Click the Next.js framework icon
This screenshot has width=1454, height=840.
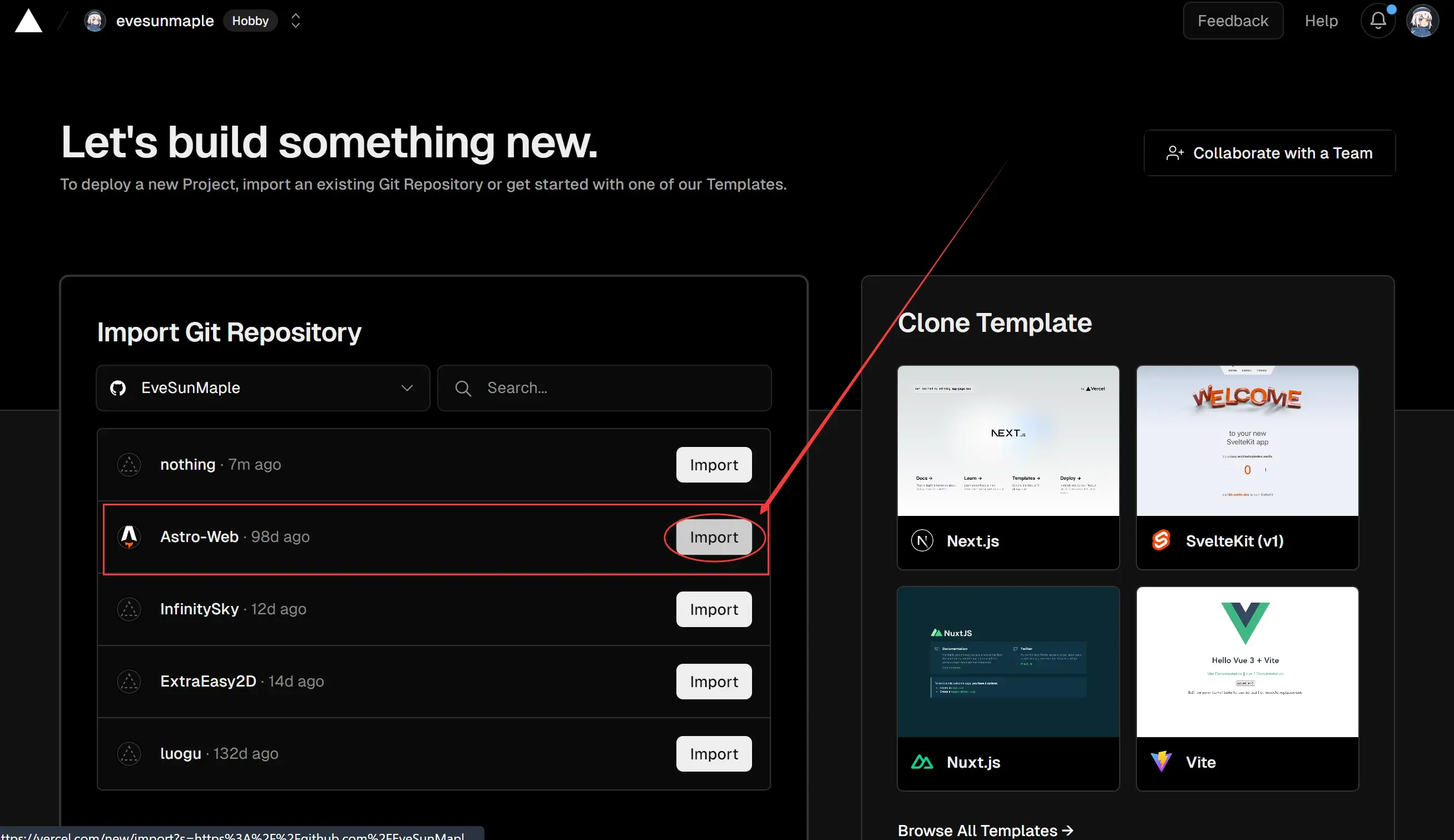pos(921,540)
